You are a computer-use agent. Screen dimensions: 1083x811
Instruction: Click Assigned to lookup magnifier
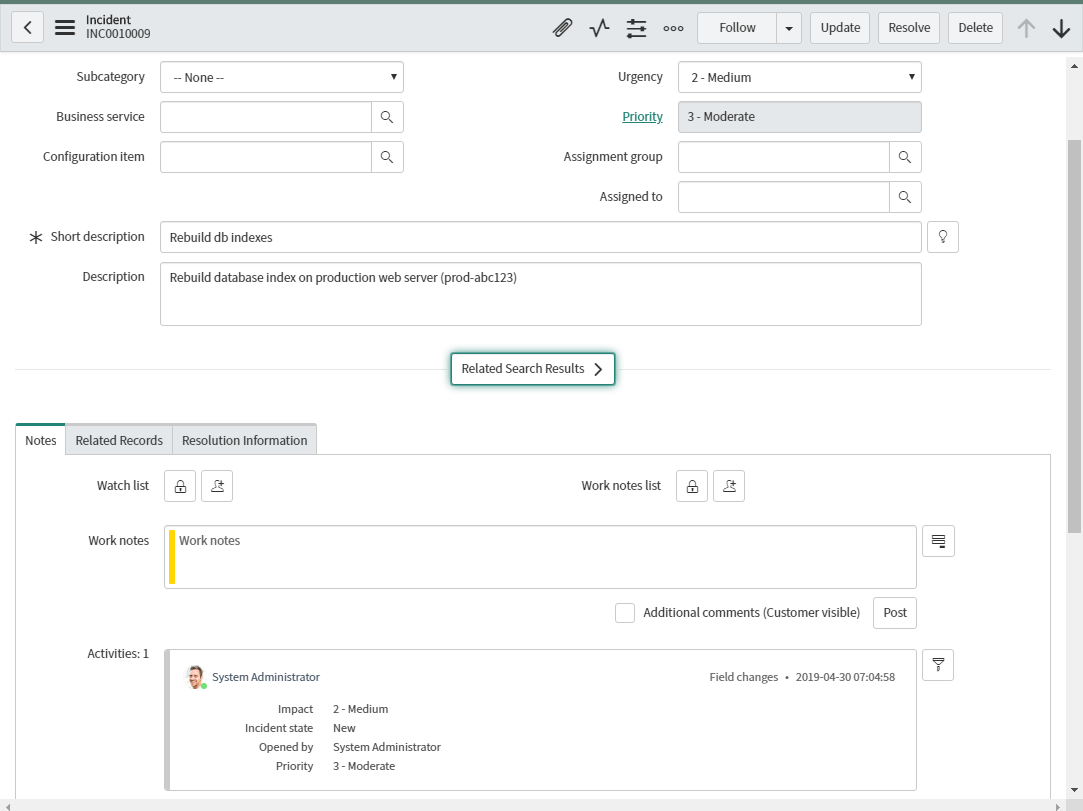coord(905,197)
